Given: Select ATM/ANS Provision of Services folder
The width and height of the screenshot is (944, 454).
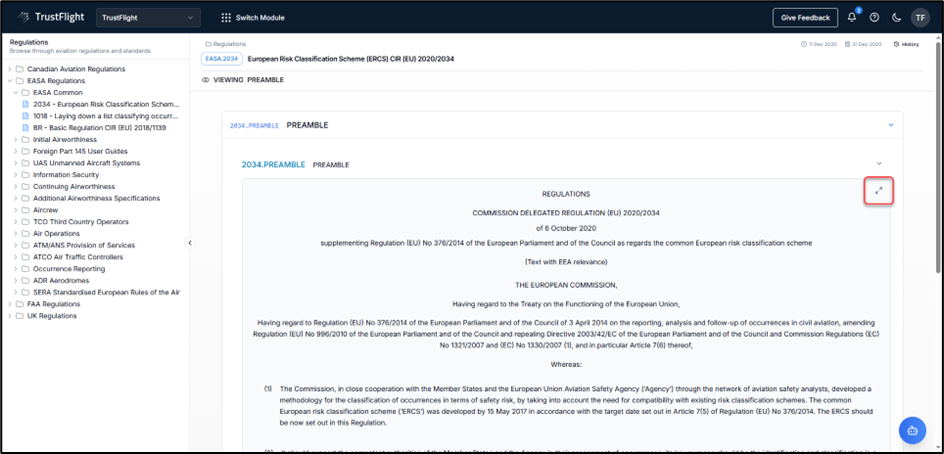Looking at the screenshot, I should pos(84,245).
